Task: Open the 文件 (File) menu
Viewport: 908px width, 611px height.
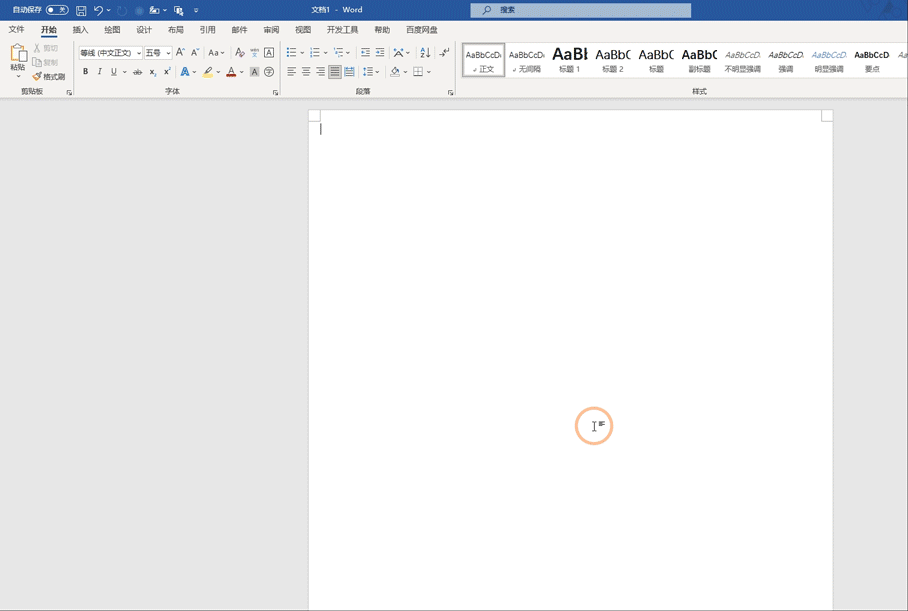Action: [x=16, y=30]
